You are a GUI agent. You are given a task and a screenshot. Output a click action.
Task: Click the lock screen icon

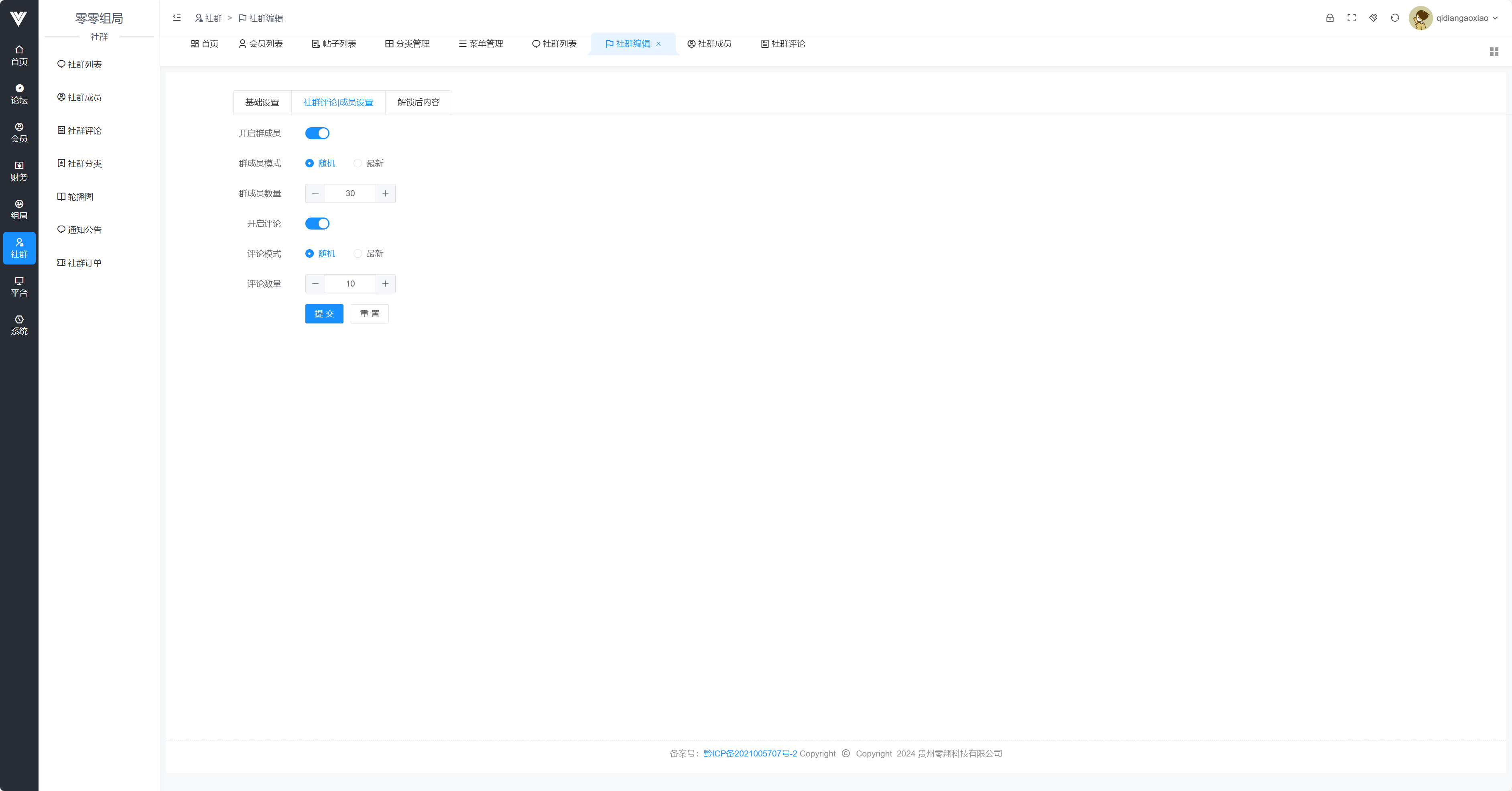tap(1329, 18)
